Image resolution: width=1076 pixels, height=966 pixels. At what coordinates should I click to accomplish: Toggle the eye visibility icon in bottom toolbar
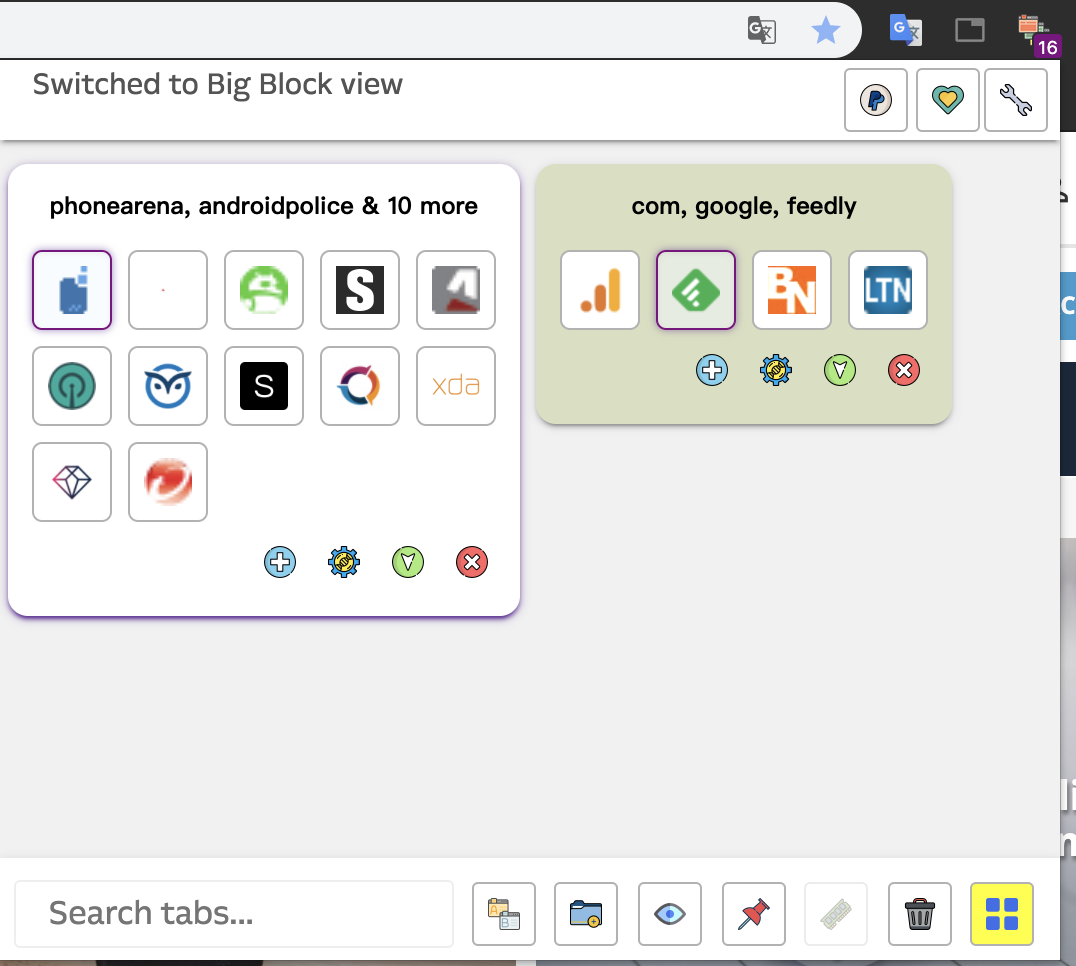[669, 913]
